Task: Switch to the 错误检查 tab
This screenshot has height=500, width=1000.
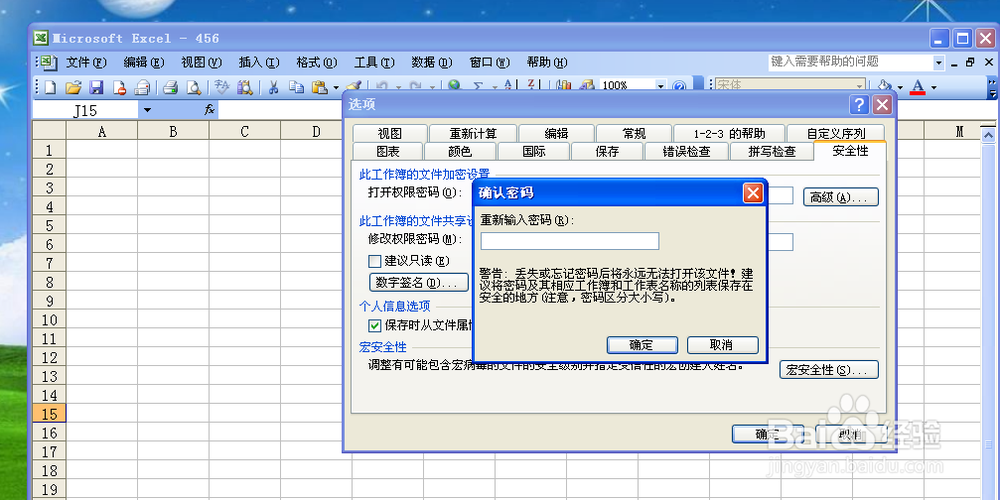Action: pyautogui.click(x=686, y=152)
